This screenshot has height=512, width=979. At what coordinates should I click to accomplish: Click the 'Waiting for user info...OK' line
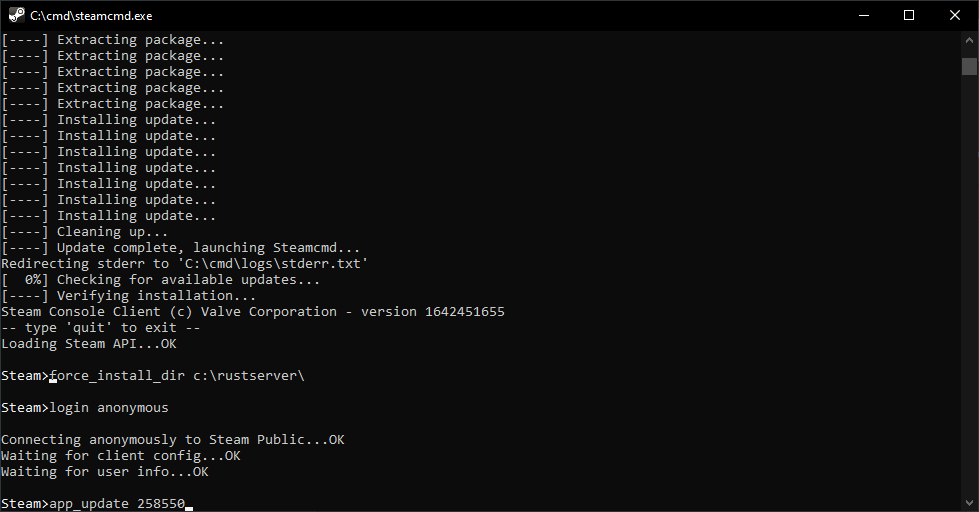coord(105,472)
